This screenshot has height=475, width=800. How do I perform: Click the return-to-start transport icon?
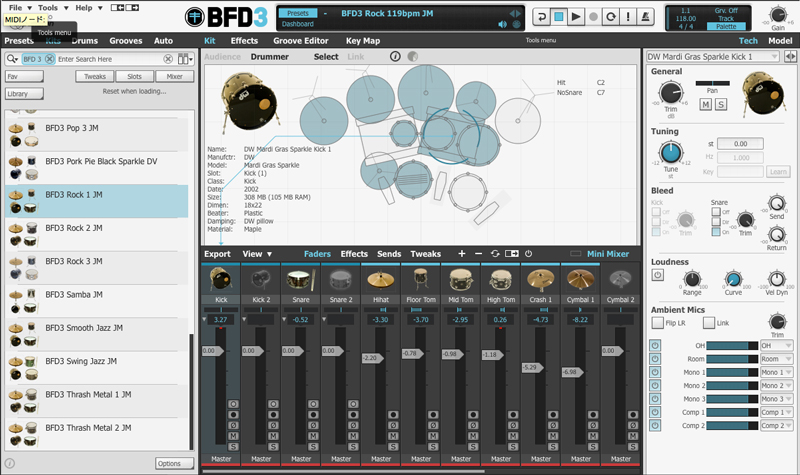541,16
